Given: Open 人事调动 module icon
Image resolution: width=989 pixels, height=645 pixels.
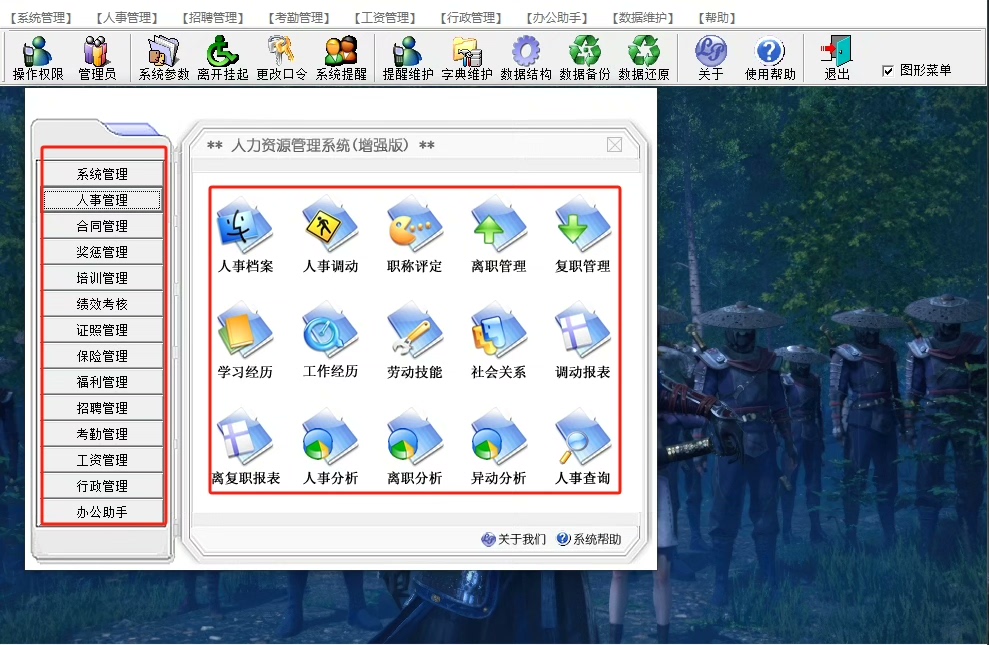Looking at the screenshot, I should pos(330,235).
